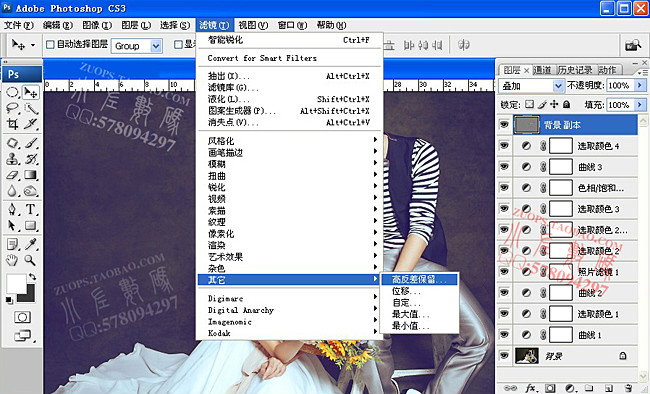650x394 pixels.
Task: Hide the 背景 layer
Action: point(504,356)
